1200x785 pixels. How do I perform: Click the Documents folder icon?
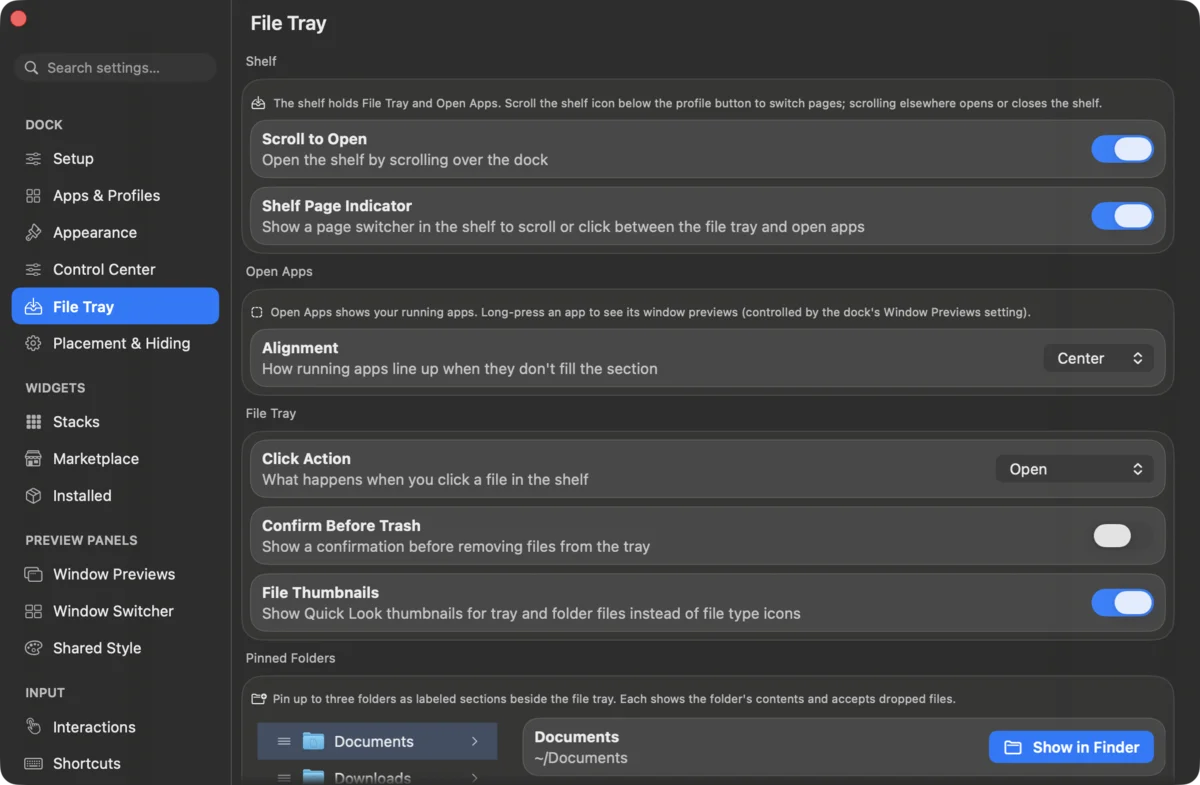click(x=314, y=741)
